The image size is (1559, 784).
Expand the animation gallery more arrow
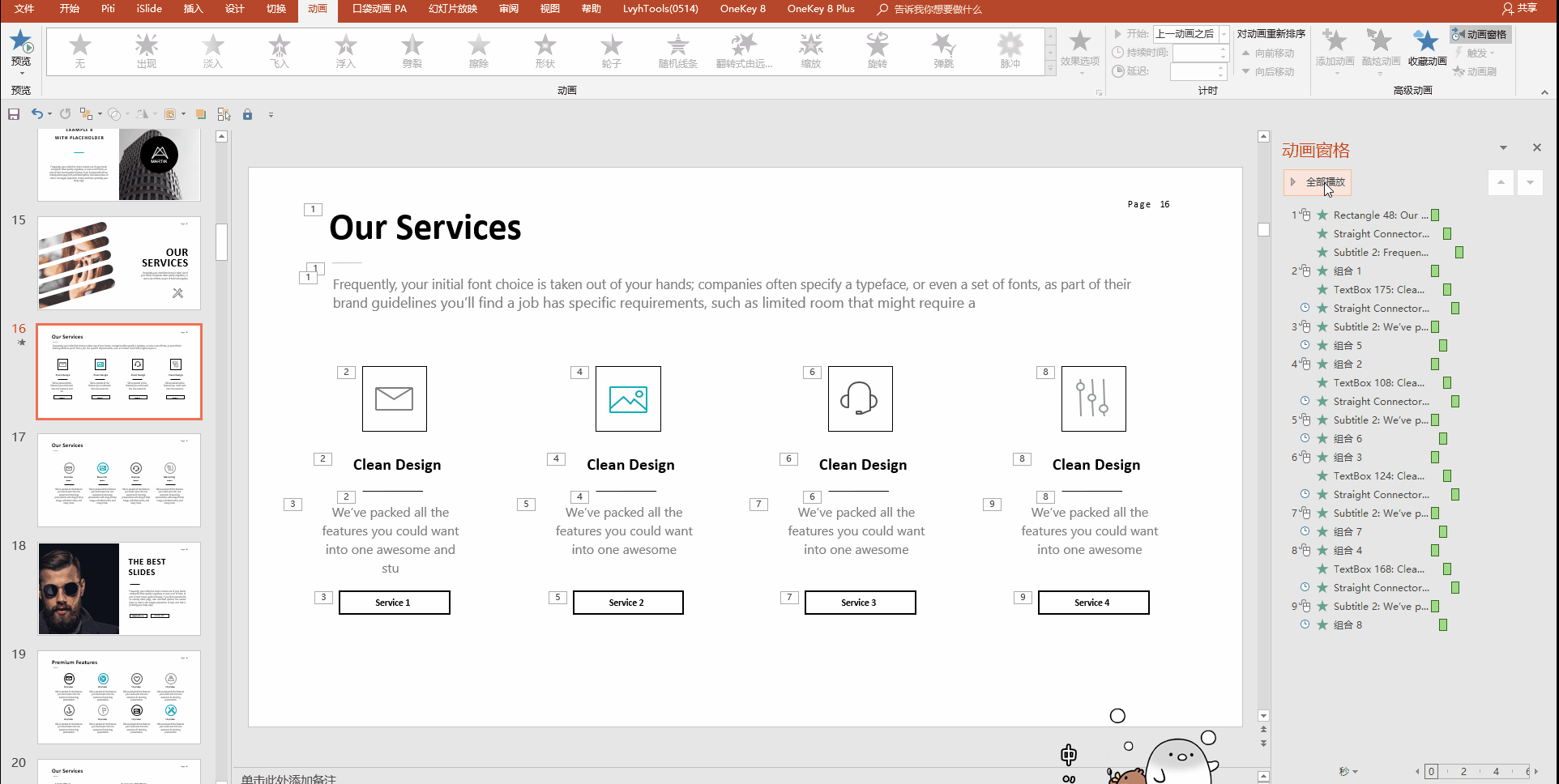(x=1050, y=70)
